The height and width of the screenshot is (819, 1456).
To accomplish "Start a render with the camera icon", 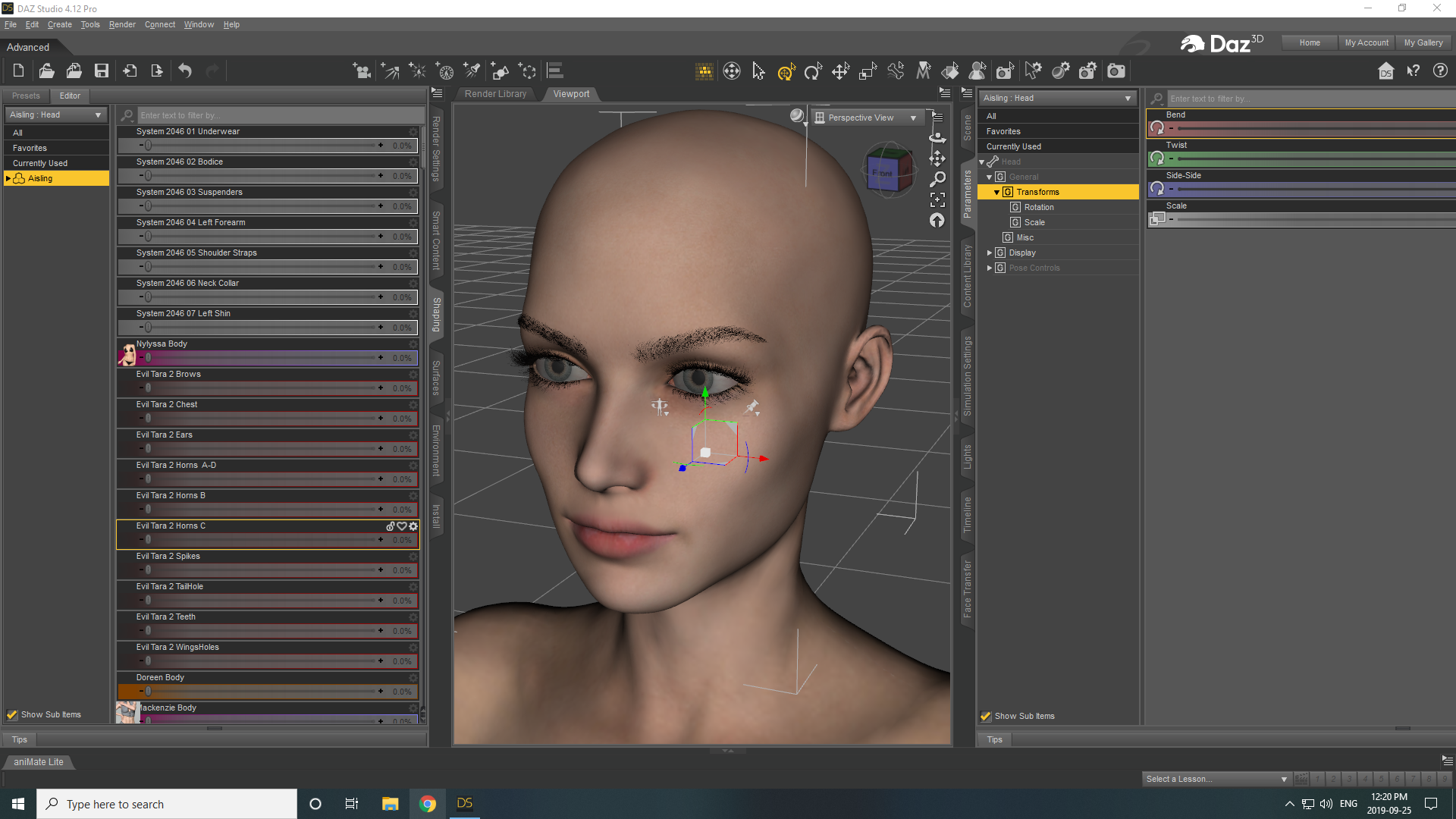I will tap(1116, 71).
